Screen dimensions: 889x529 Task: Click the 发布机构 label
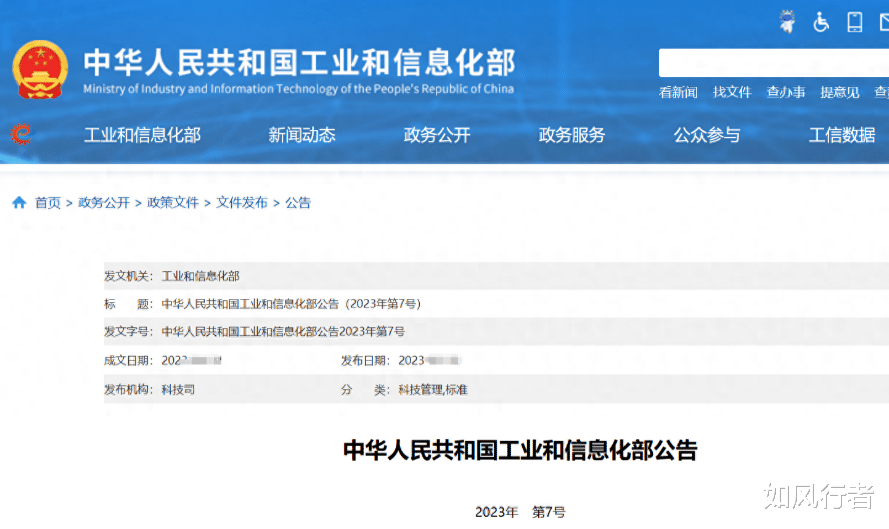pos(128,390)
